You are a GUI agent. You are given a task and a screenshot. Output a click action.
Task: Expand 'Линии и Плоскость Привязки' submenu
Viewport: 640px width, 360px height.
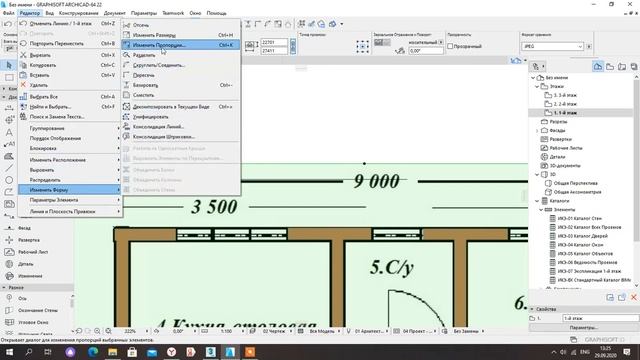point(69,211)
